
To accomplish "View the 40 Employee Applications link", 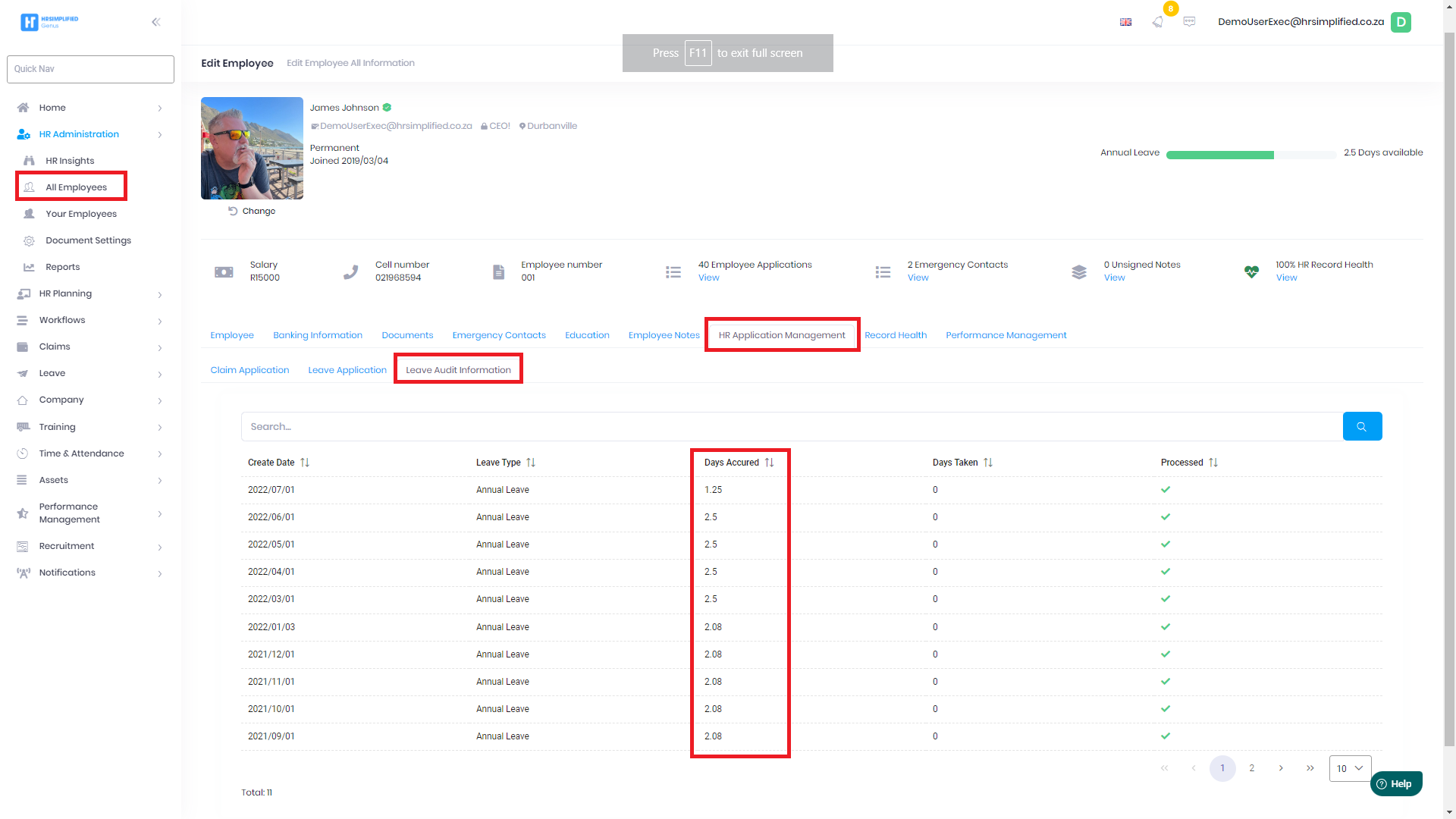I will pos(708,278).
